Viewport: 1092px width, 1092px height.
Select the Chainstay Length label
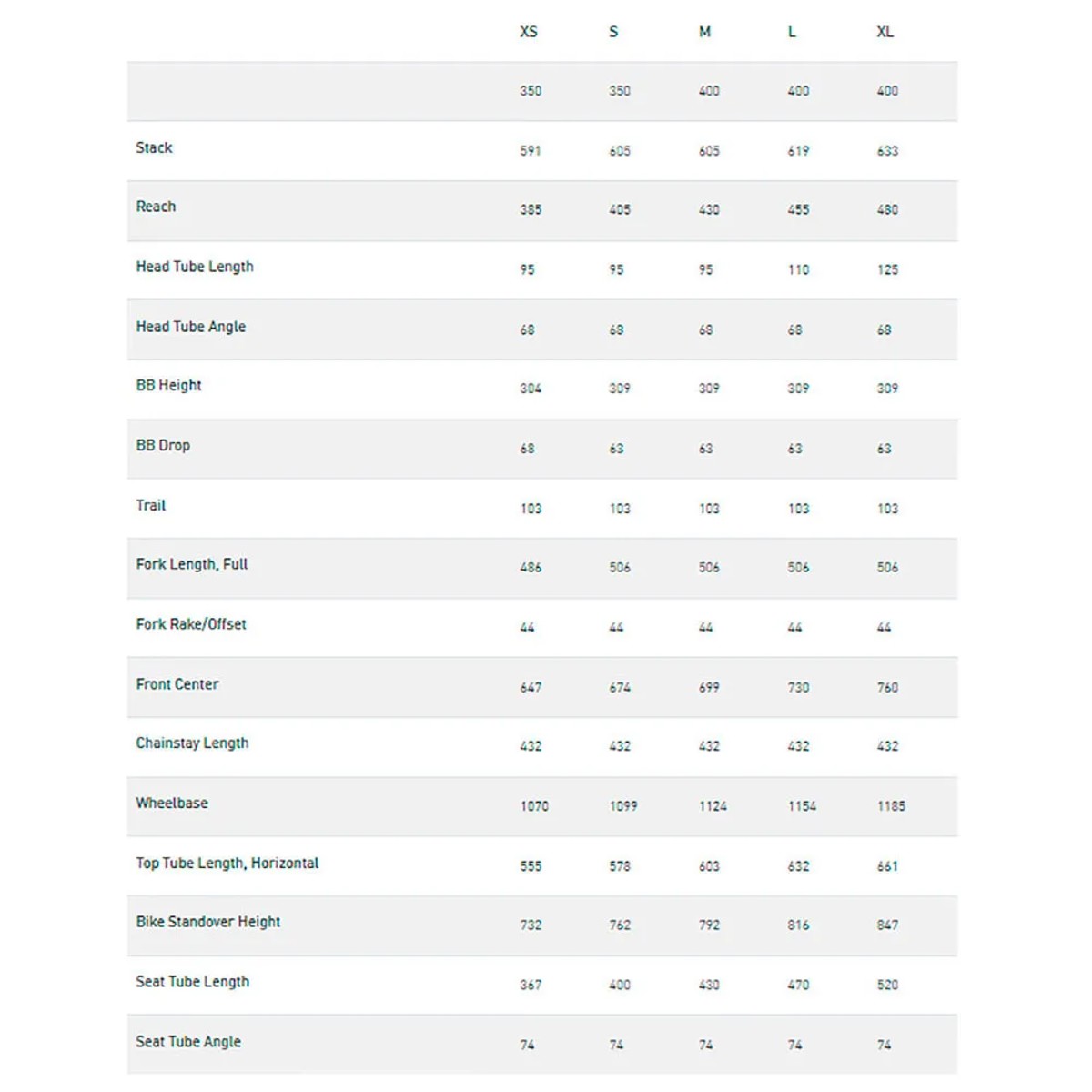(x=192, y=743)
